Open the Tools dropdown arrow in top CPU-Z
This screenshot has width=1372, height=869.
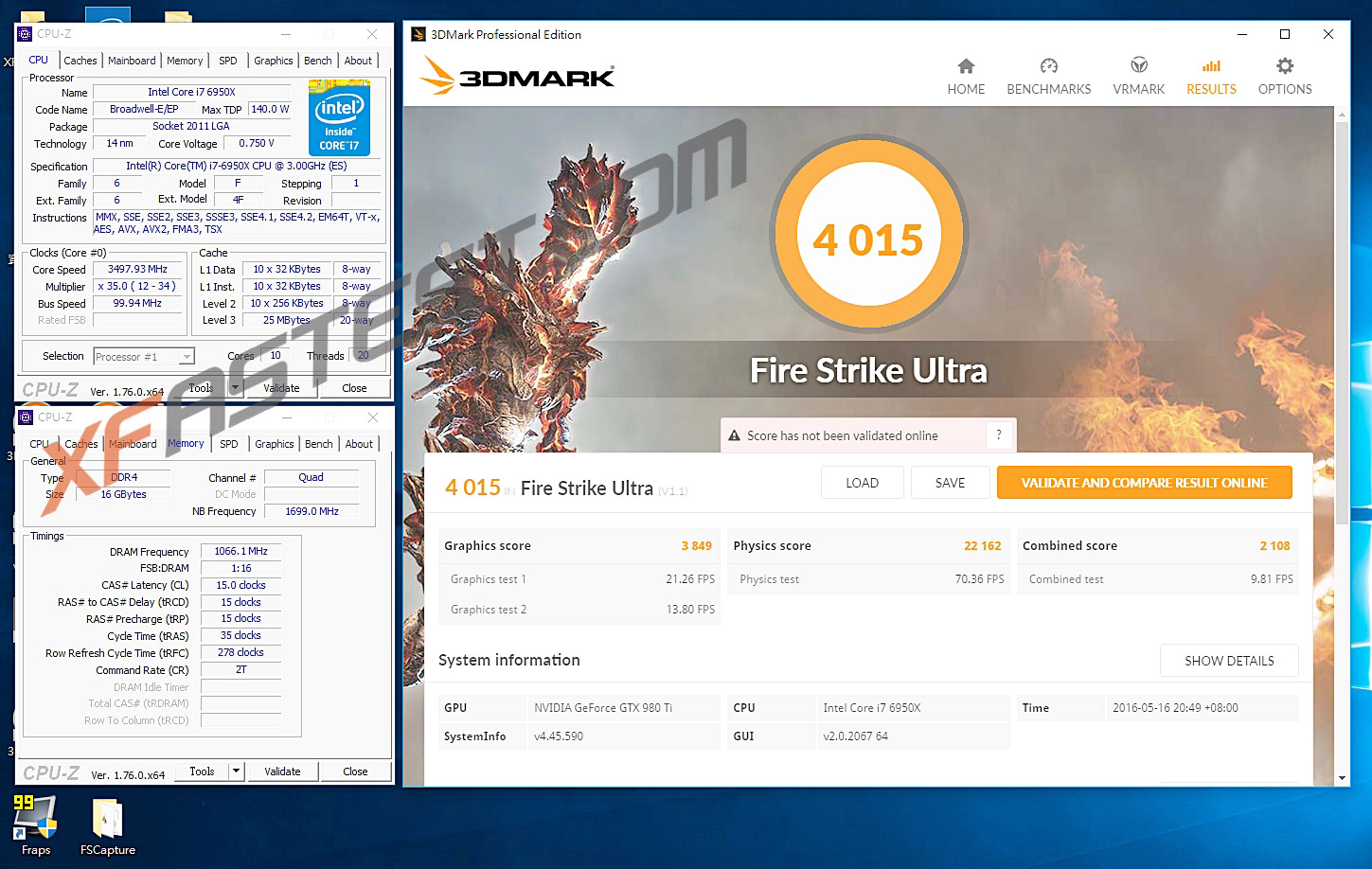[236, 388]
